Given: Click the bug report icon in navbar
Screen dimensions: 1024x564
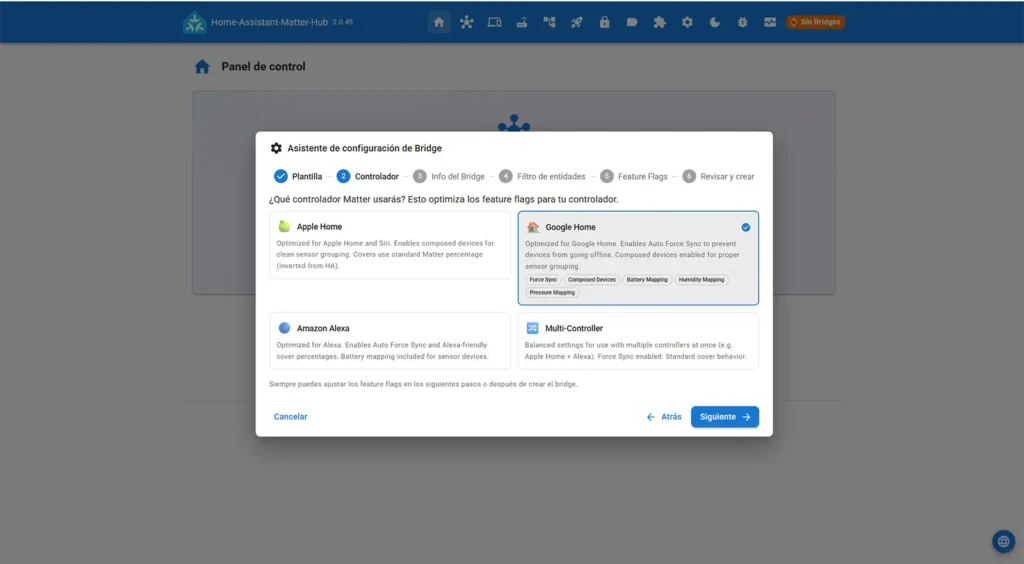Looking at the screenshot, I should tap(743, 22).
